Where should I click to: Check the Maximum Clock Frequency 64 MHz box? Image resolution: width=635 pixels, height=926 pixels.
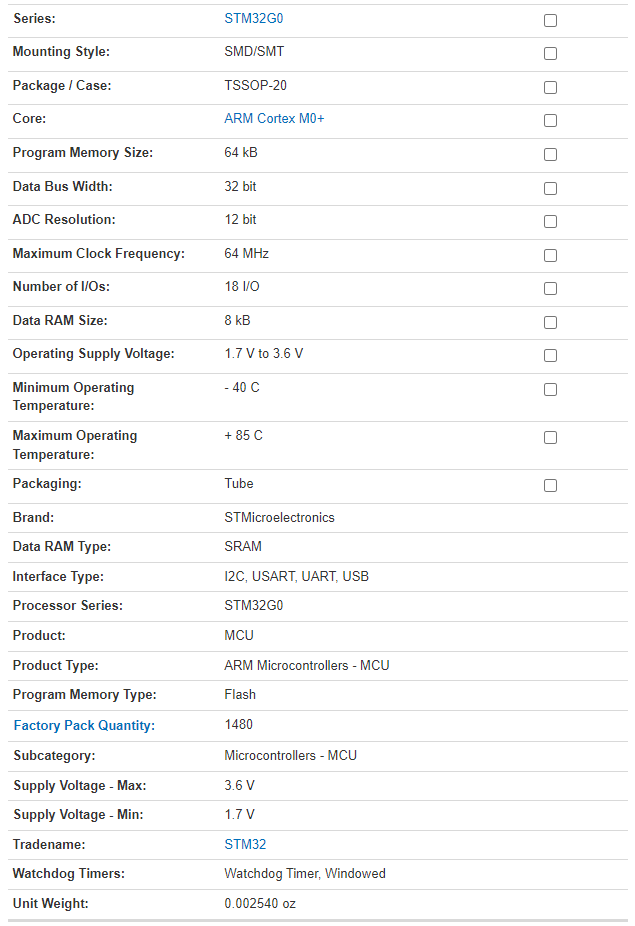click(550, 255)
